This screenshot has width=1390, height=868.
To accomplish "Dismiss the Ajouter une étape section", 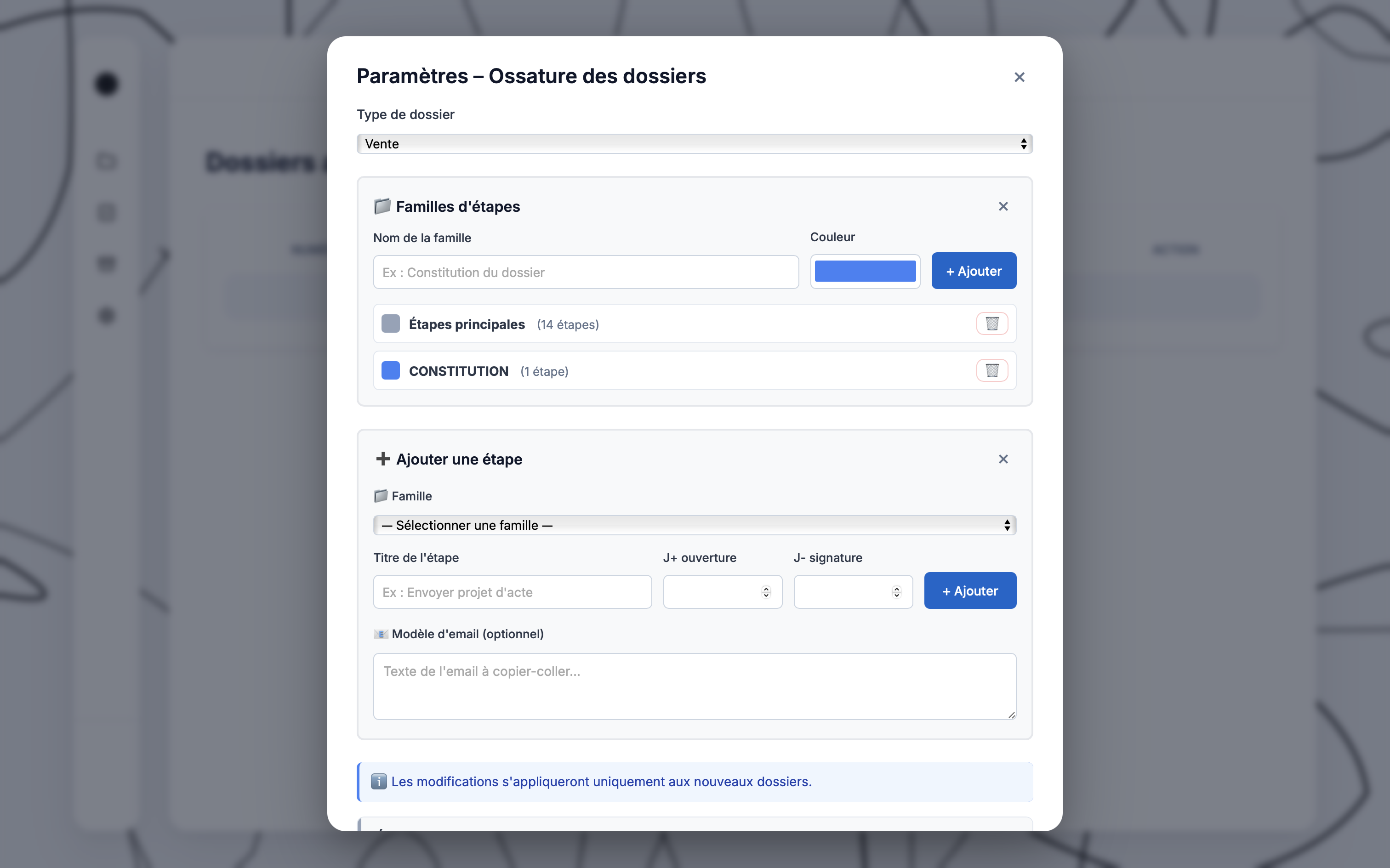I will coord(1003,459).
